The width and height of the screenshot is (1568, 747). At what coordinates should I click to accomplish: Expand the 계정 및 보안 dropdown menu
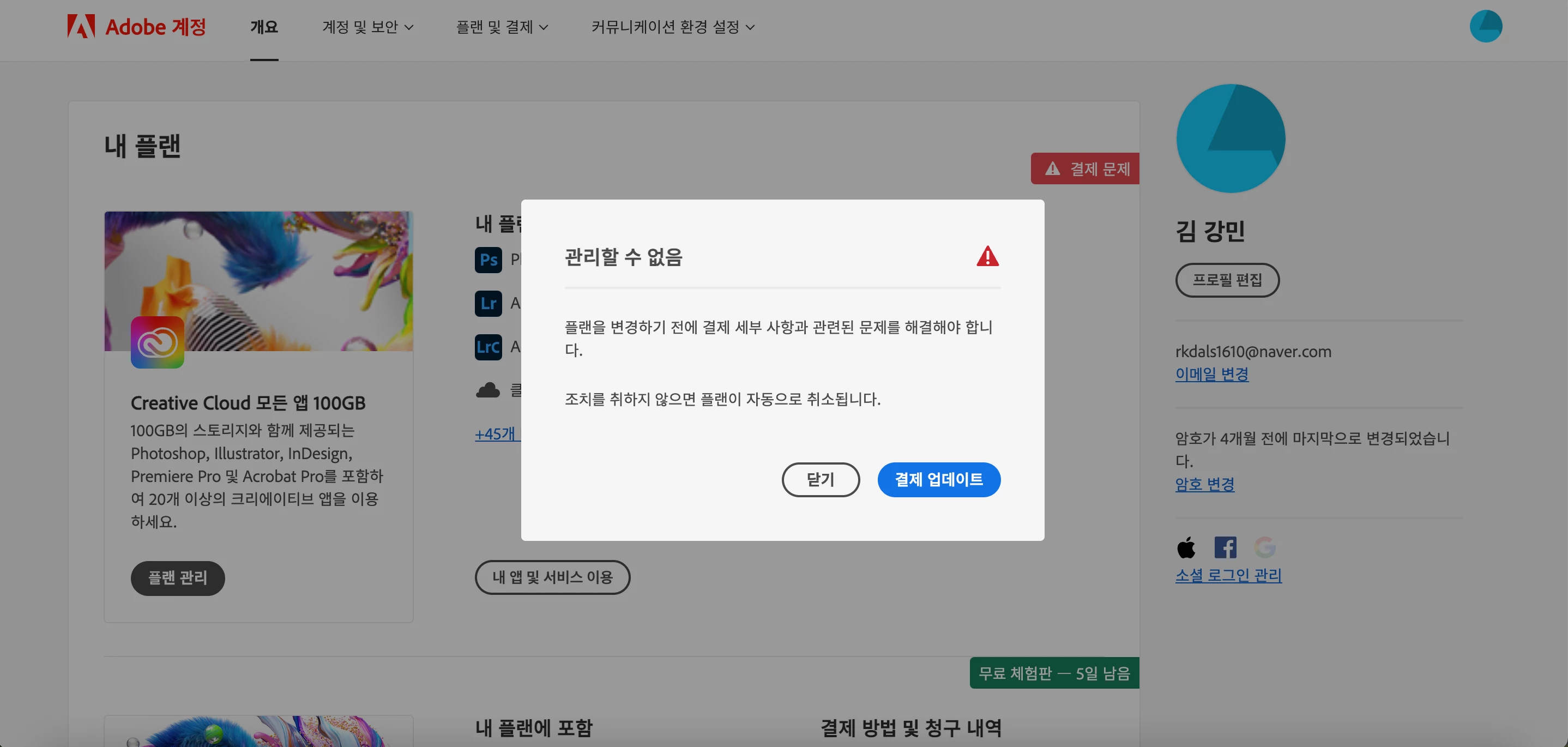pos(367,27)
